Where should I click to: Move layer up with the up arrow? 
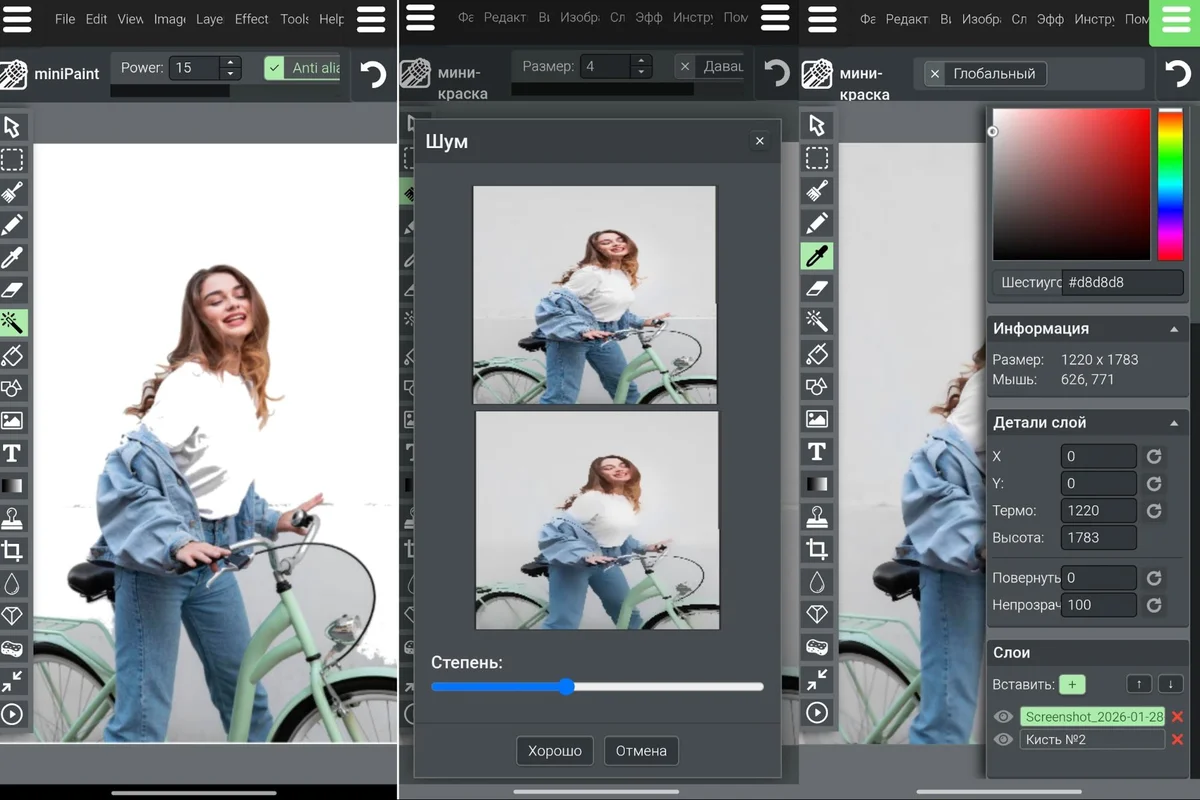[1139, 685]
